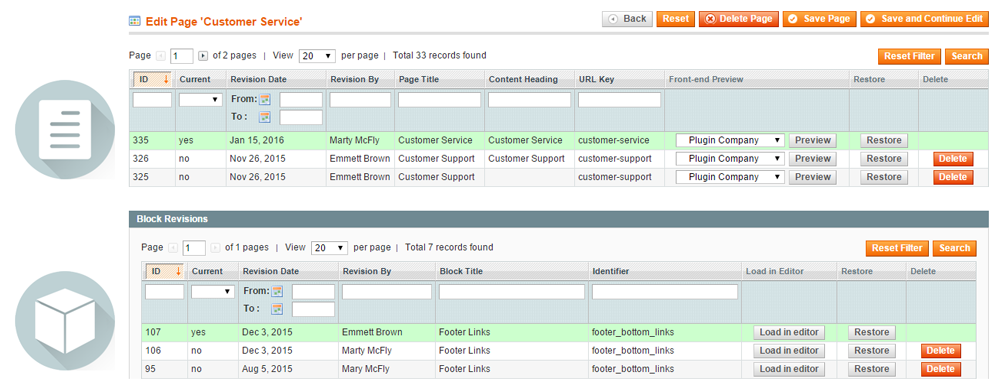Viewport: 1000px width, 390px height.
Task: Load block revision 106 in editor
Action: point(789,350)
